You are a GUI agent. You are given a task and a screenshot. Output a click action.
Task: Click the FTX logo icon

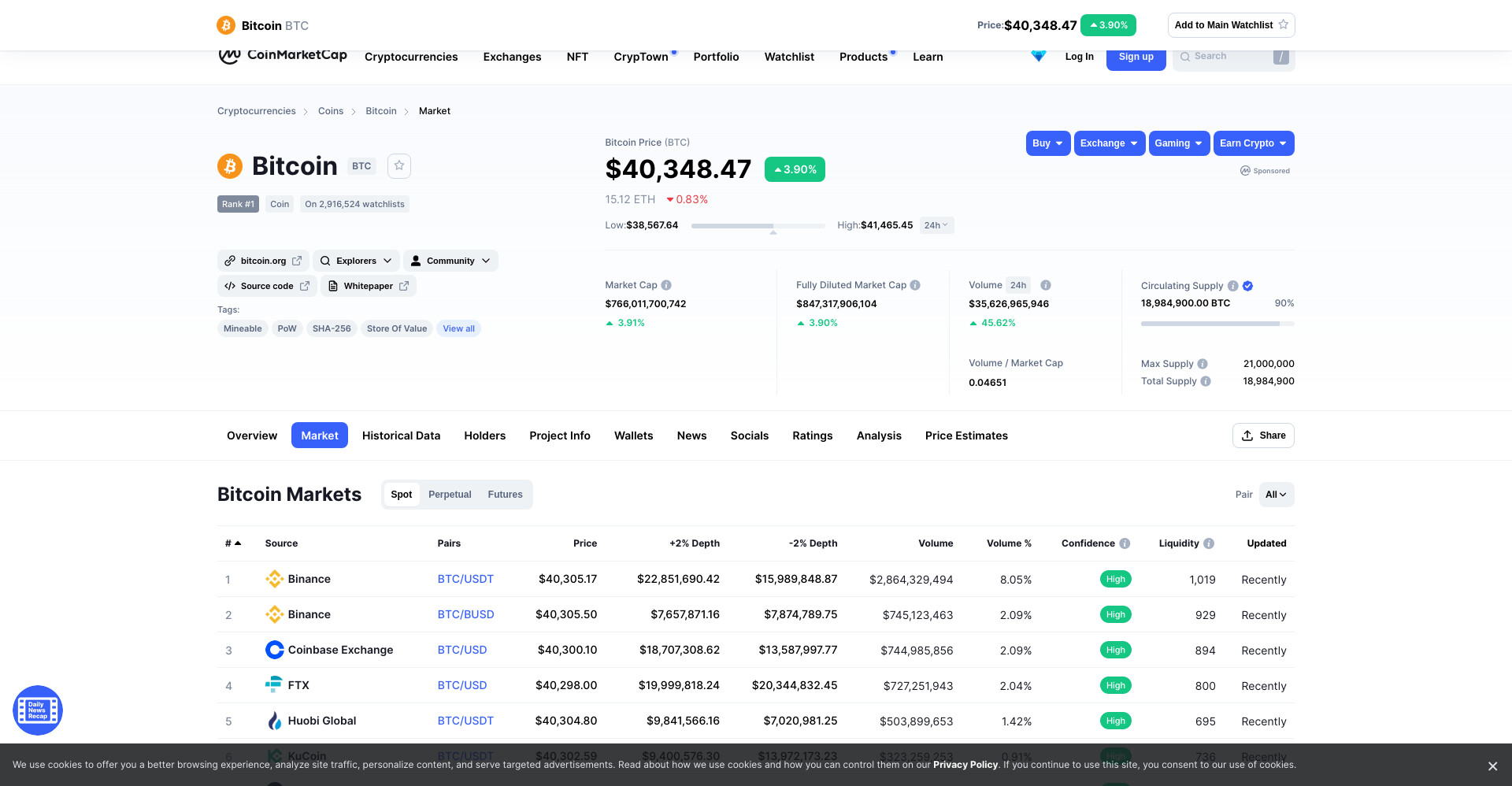coord(274,684)
